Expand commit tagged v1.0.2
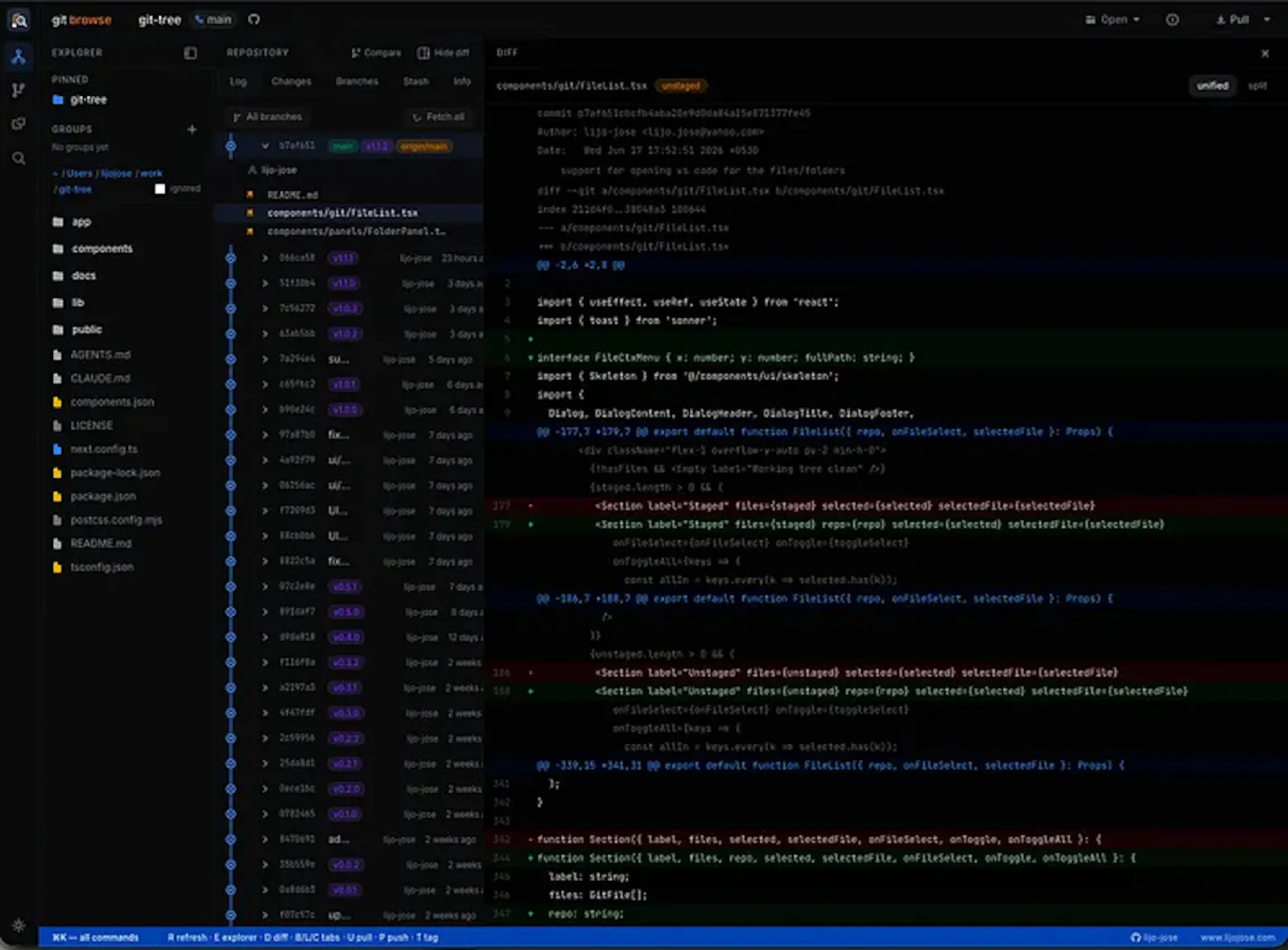 point(265,333)
